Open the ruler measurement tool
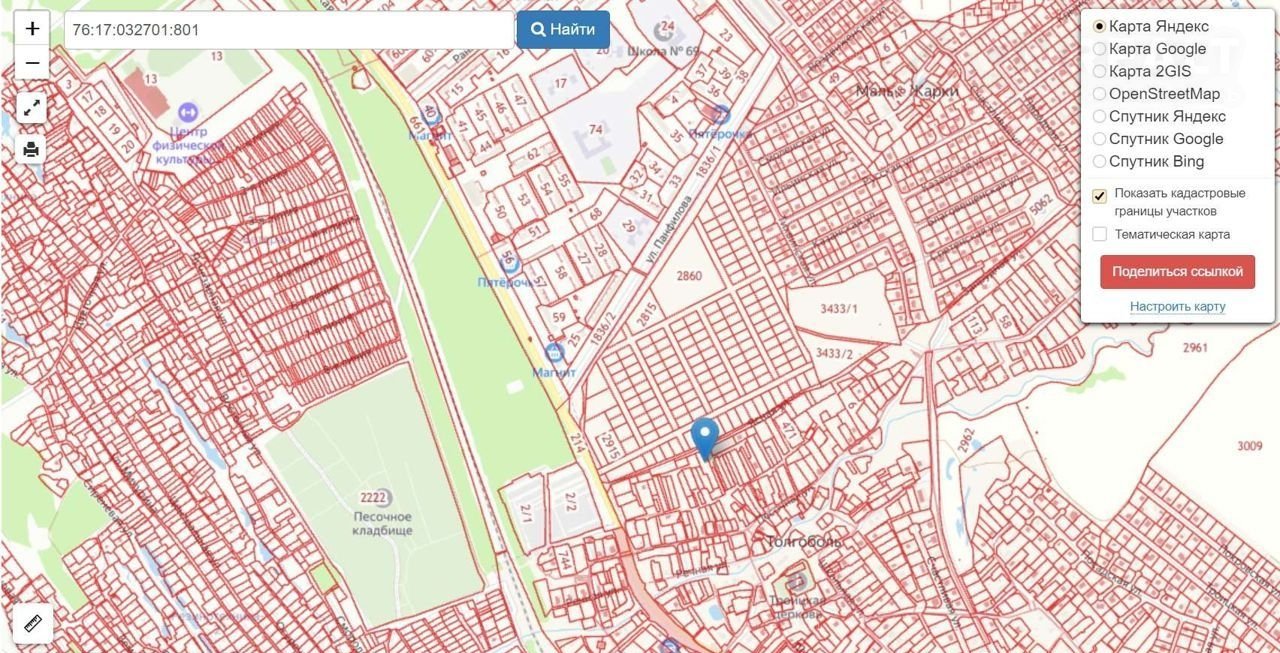The width and height of the screenshot is (1280, 653). pyautogui.click(x=33, y=624)
